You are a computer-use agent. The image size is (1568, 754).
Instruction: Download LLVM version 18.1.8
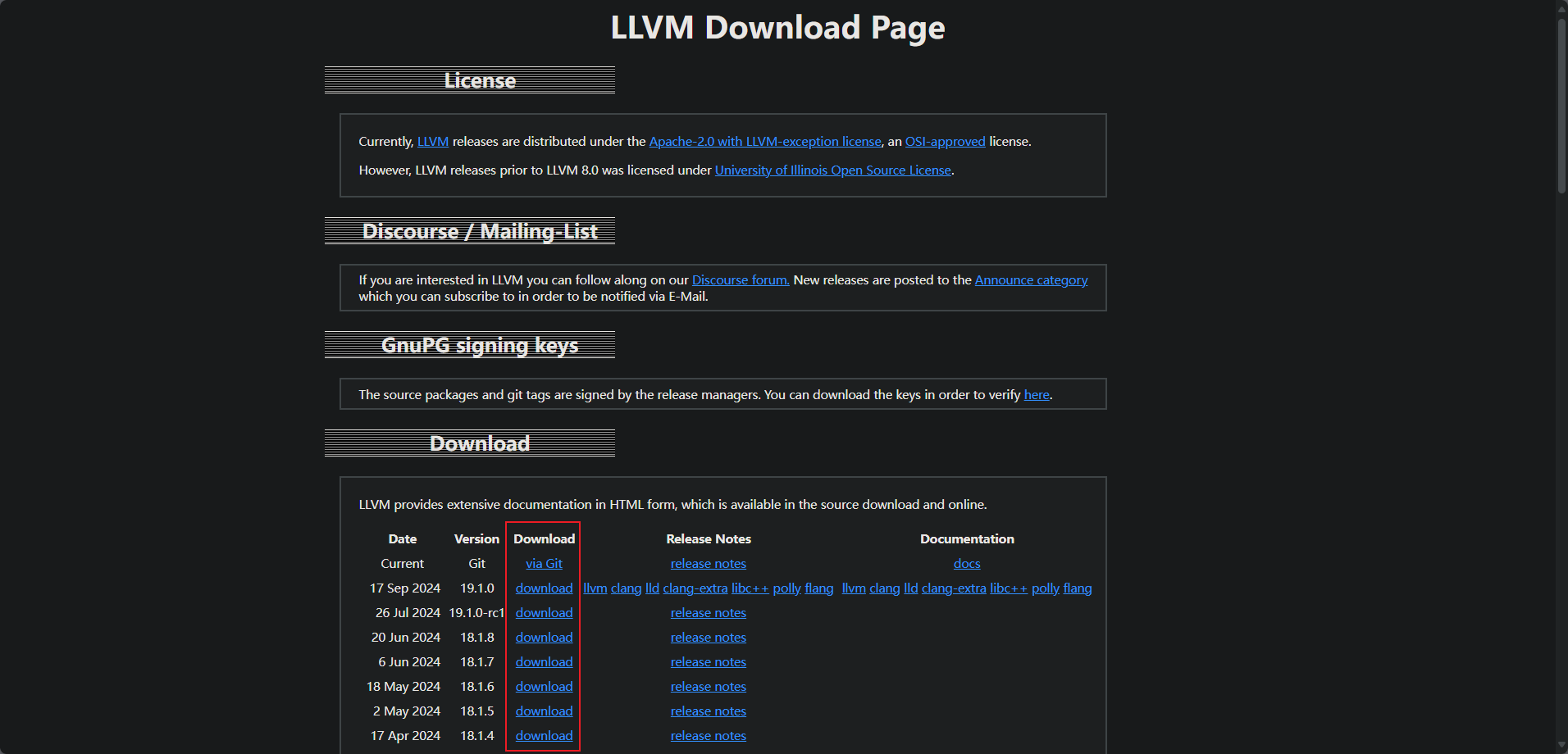pos(544,638)
